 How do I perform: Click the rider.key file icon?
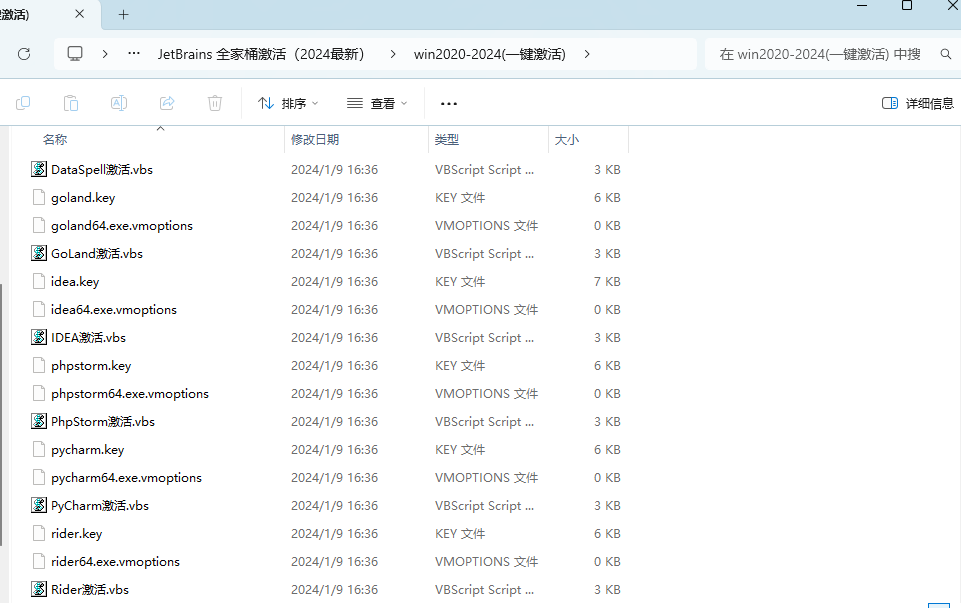pyautogui.click(x=39, y=533)
